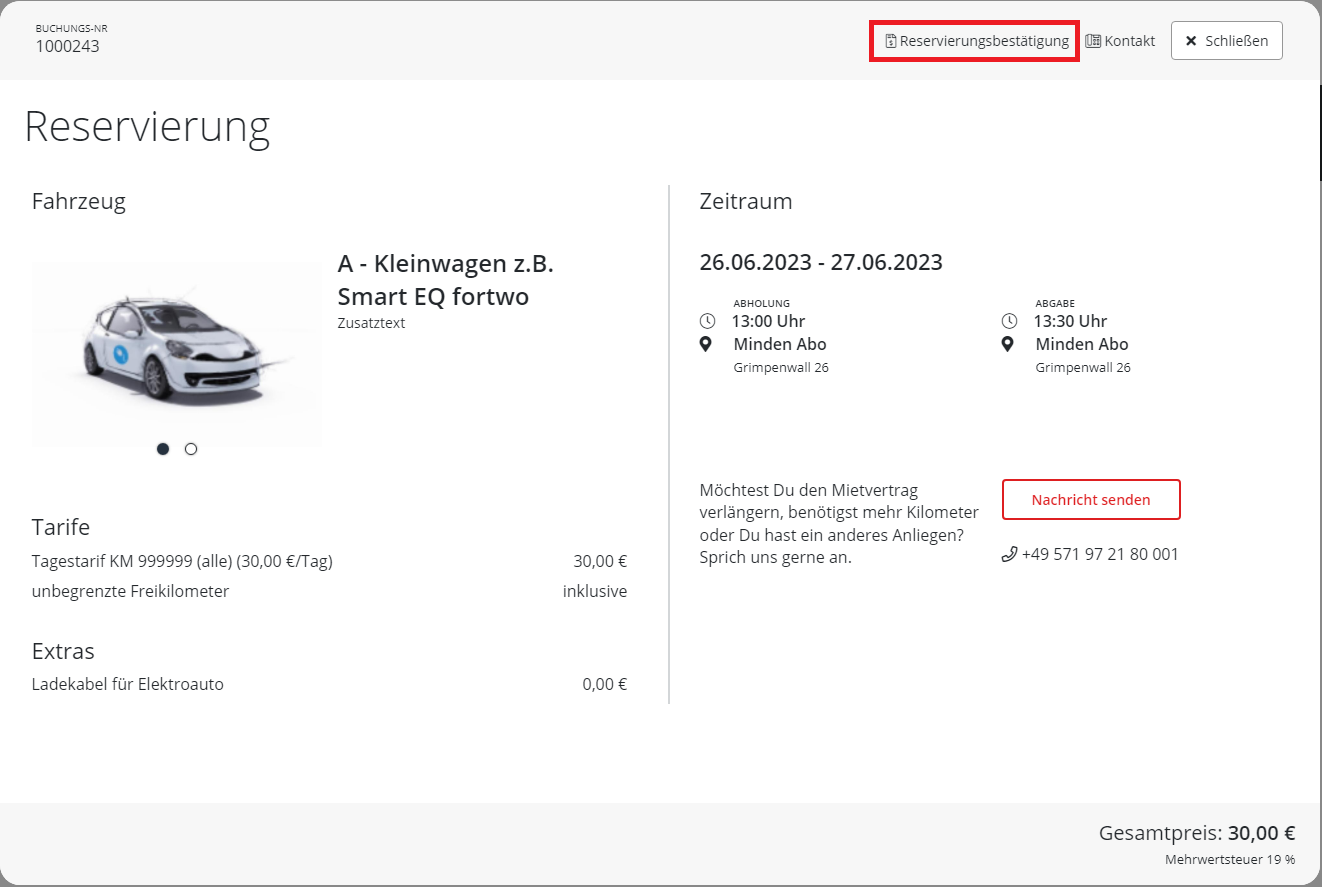1322x887 pixels.
Task: Click the phone handset icon
Action: [1009, 554]
